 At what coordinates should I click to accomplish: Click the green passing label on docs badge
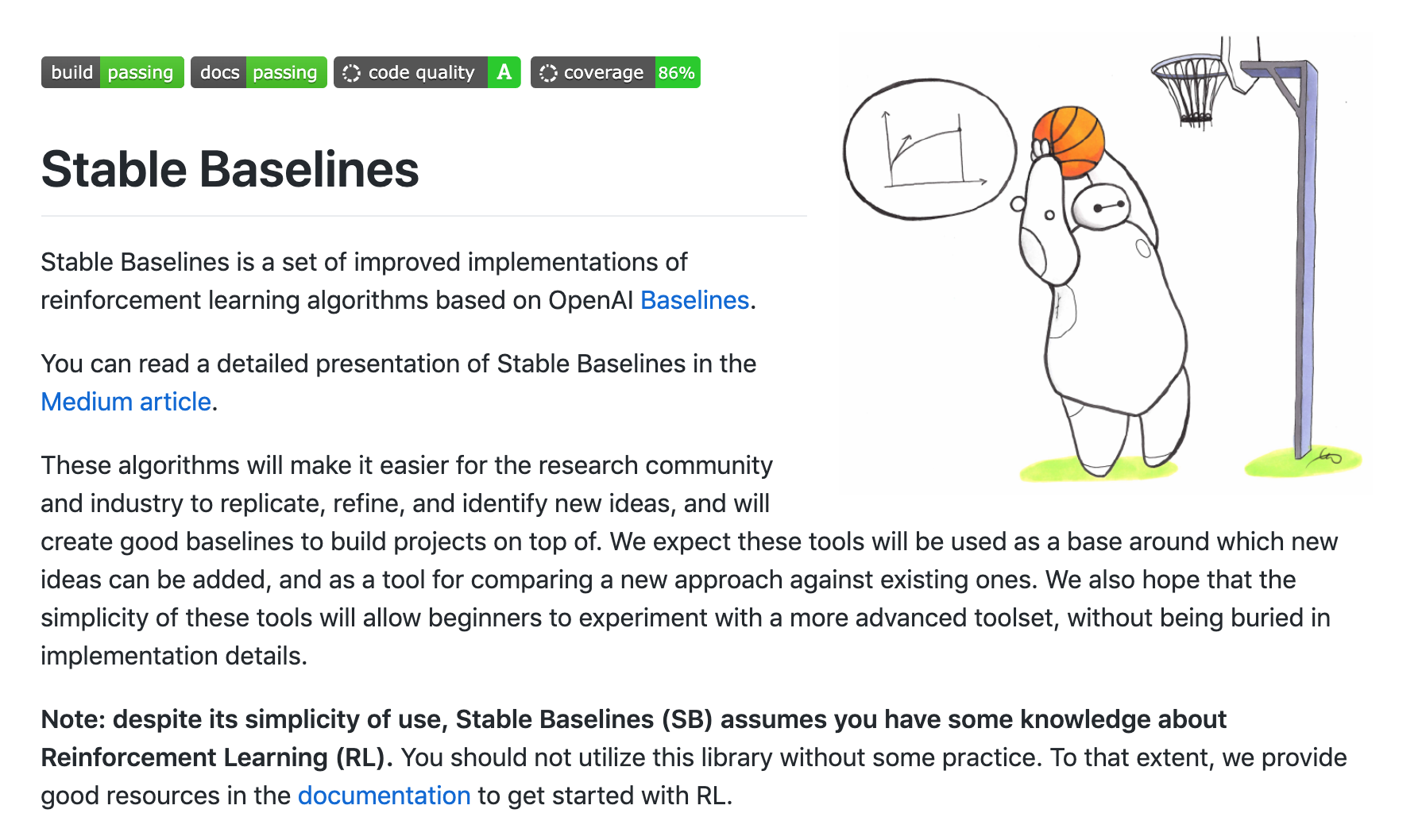pyautogui.click(x=285, y=72)
